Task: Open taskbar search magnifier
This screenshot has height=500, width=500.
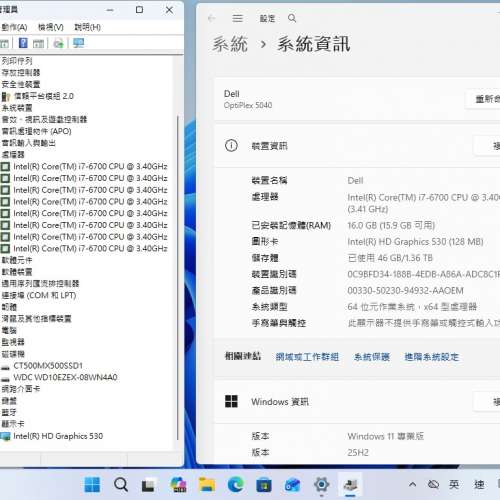Action: [x=121, y=485]
